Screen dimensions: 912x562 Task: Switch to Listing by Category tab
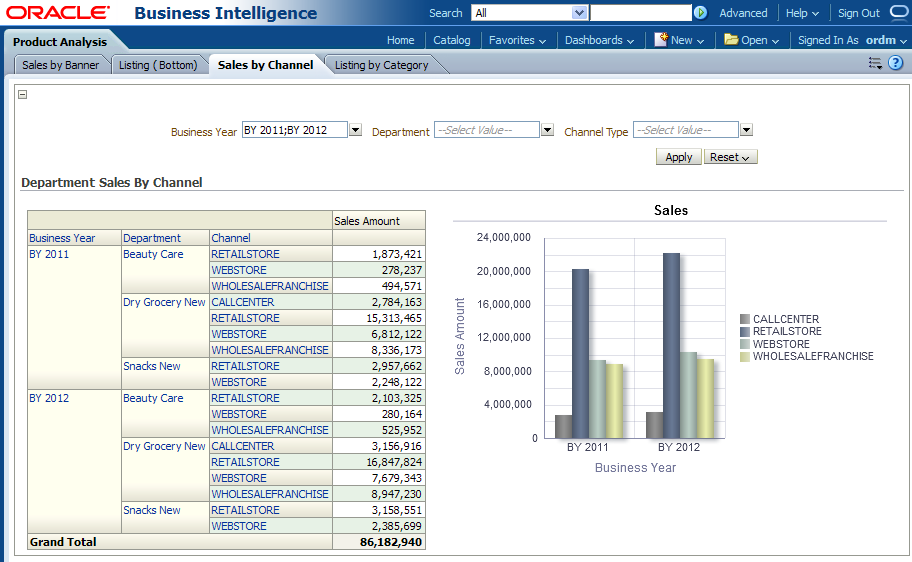(381, 65)
